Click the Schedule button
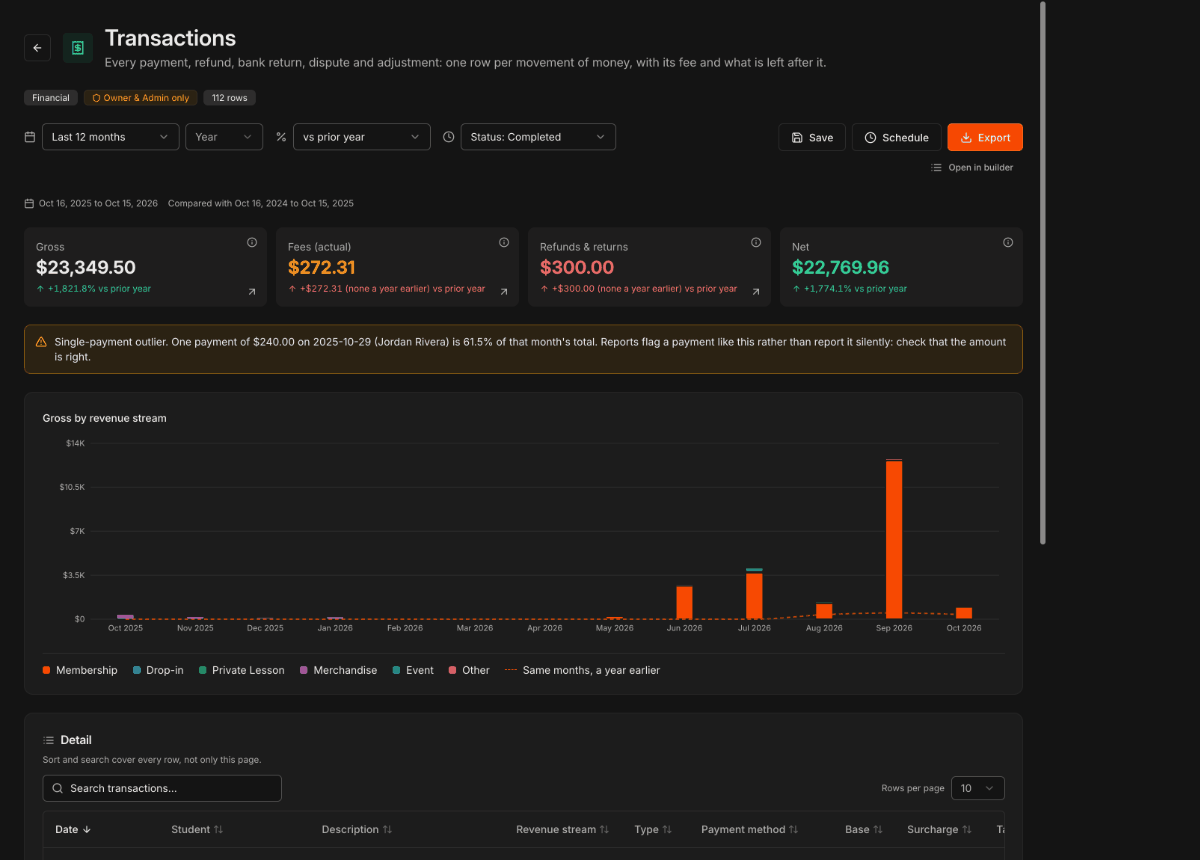This screenshot has width=1200, height=860. click(x=897, y=137)
